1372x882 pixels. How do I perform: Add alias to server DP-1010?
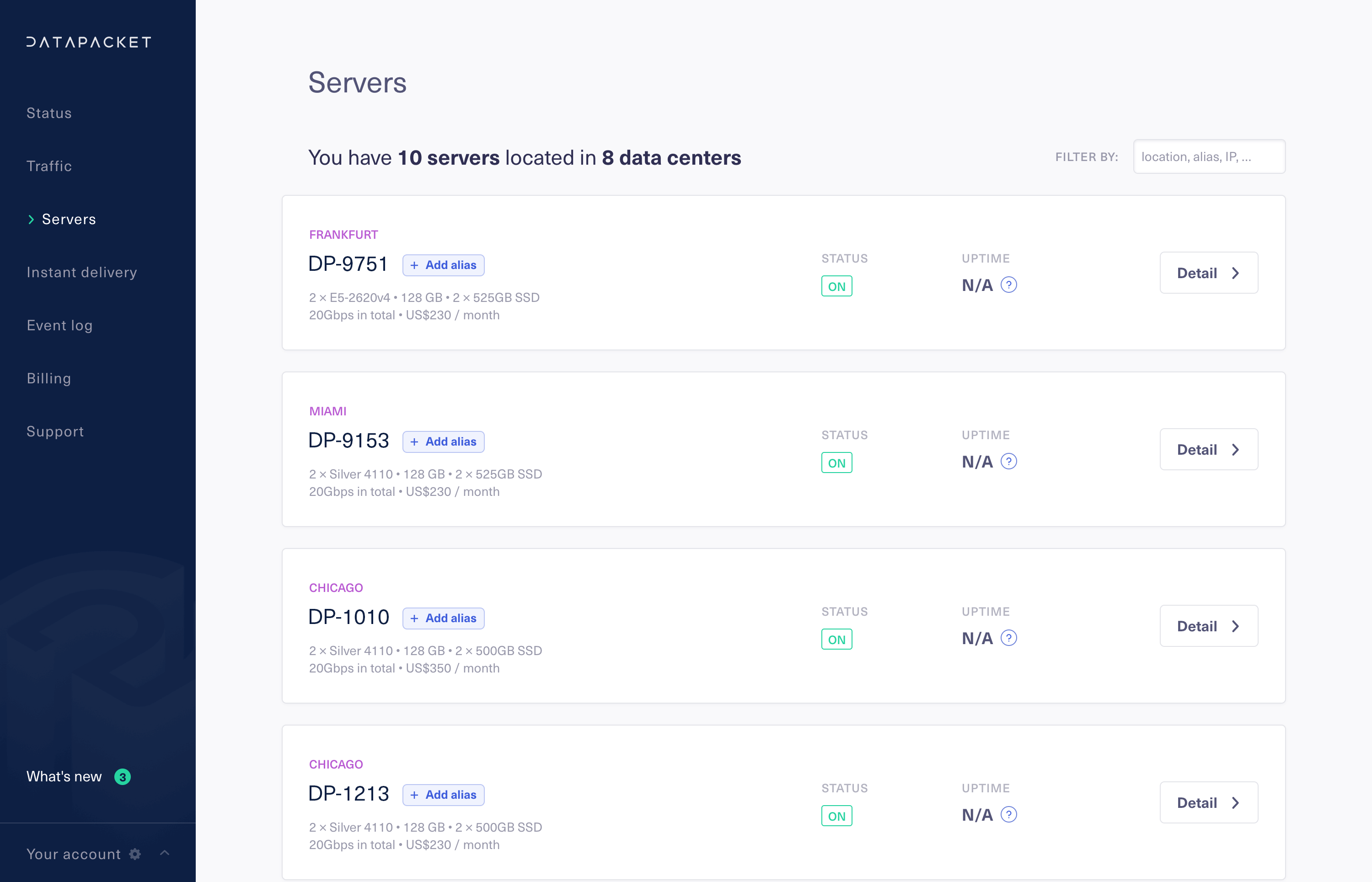click(x=443, y=618)
